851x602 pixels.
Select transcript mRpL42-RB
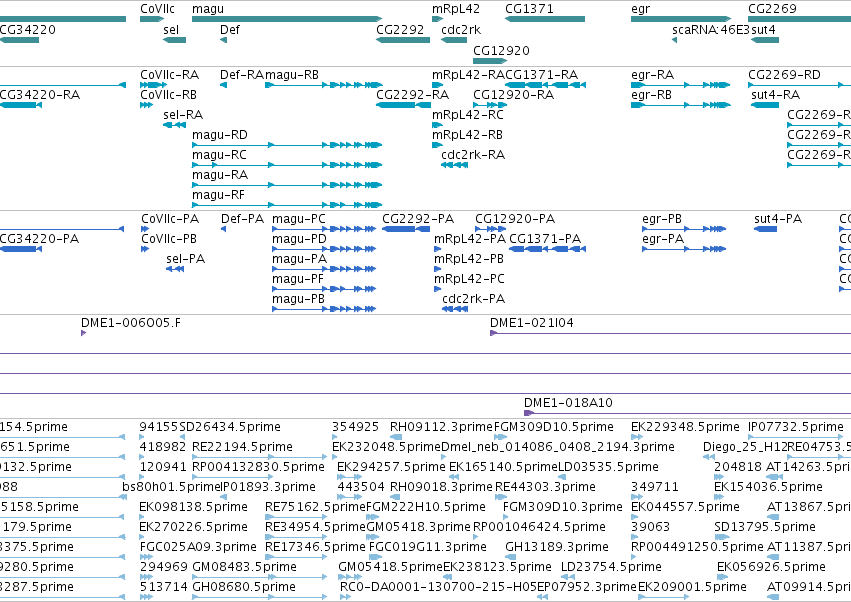coord(437,145)
